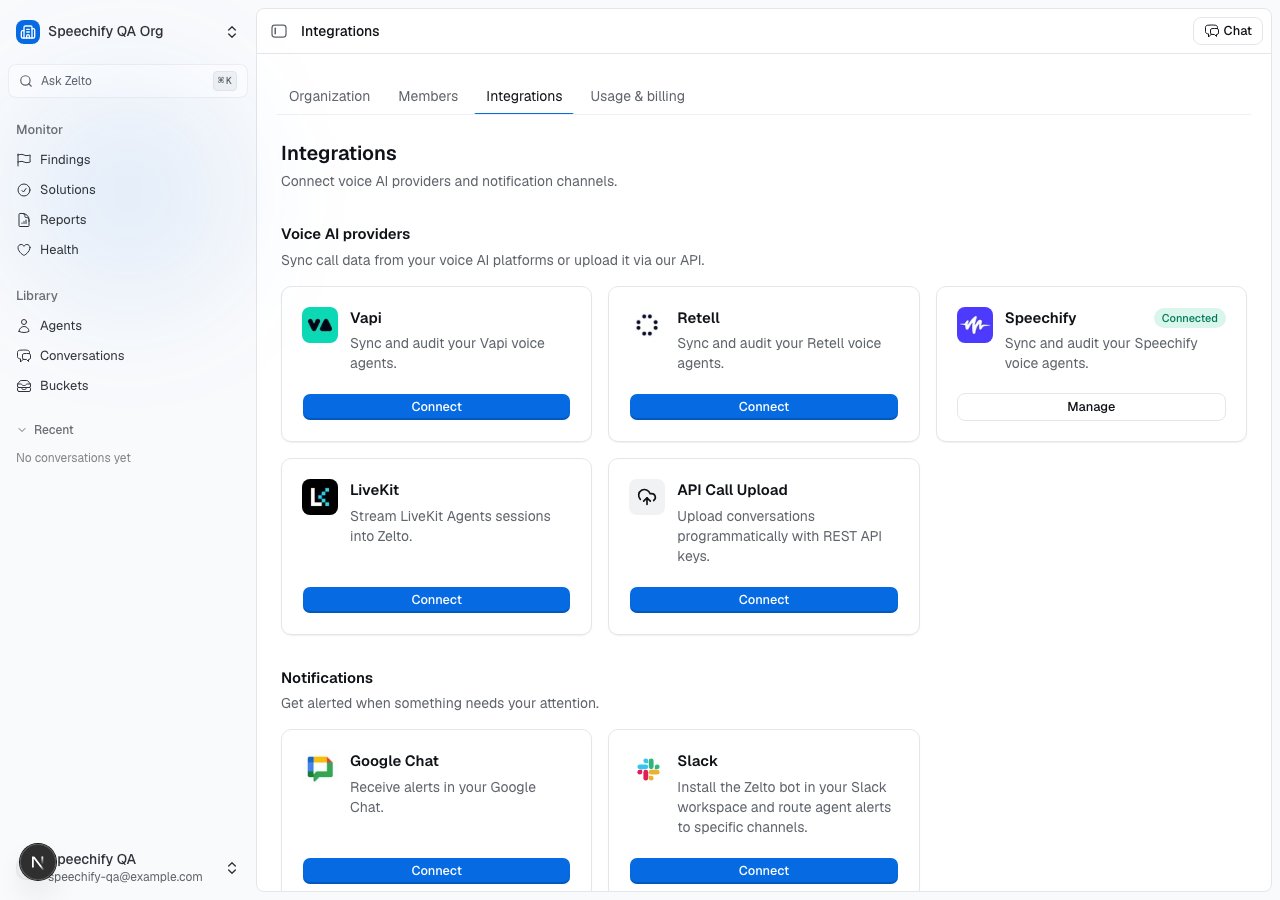
Task: Open Findings flag icon in sidebar
Action: (x=24, y=160)
